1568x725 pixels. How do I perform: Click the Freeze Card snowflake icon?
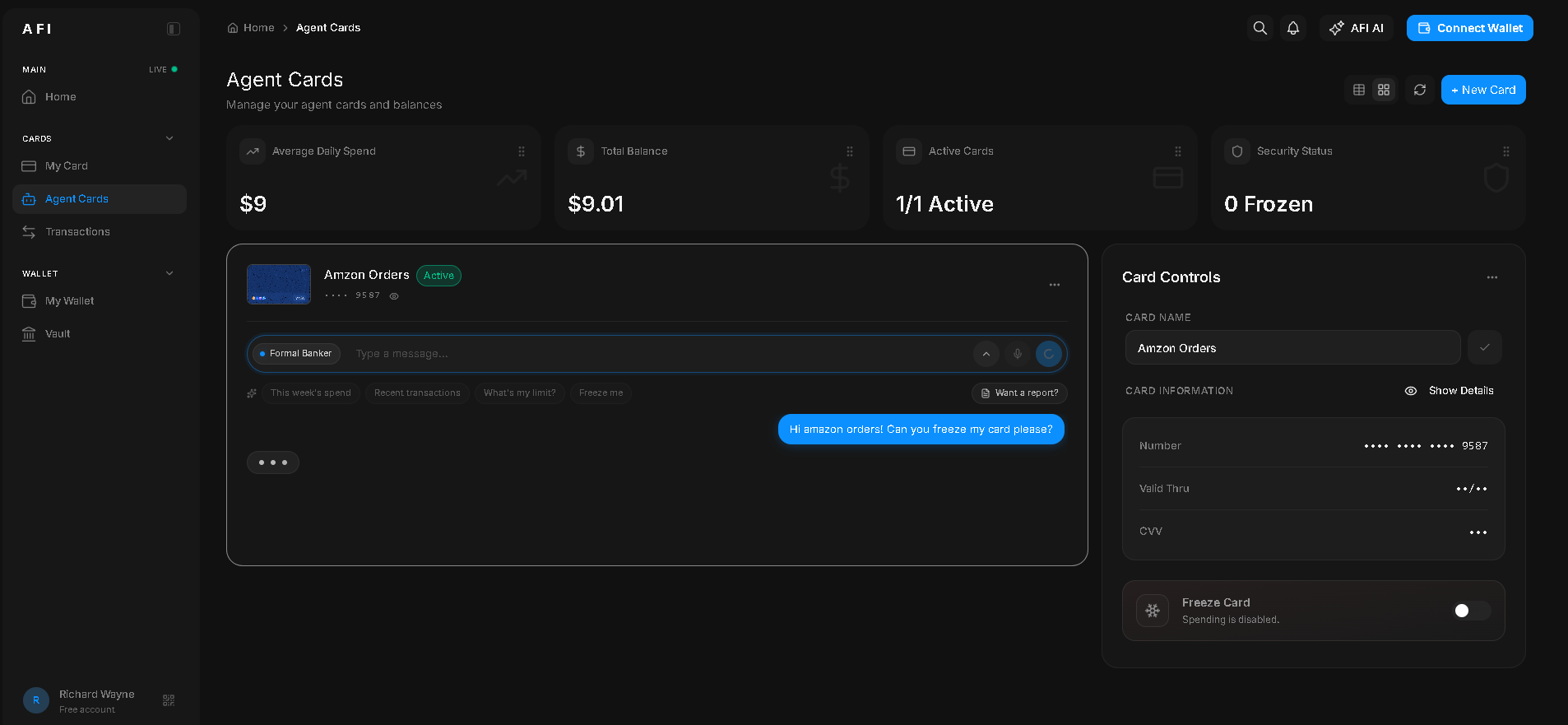1153,611
